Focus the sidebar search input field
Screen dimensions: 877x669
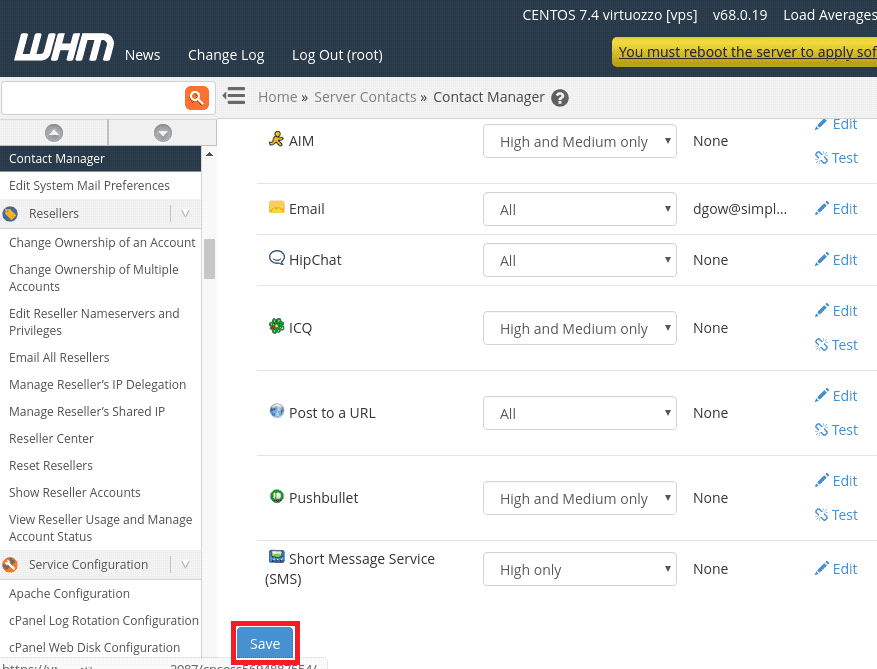92,97
